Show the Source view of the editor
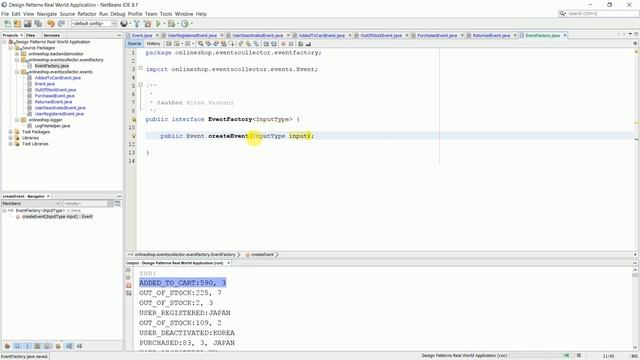 [x=134, y=44]
